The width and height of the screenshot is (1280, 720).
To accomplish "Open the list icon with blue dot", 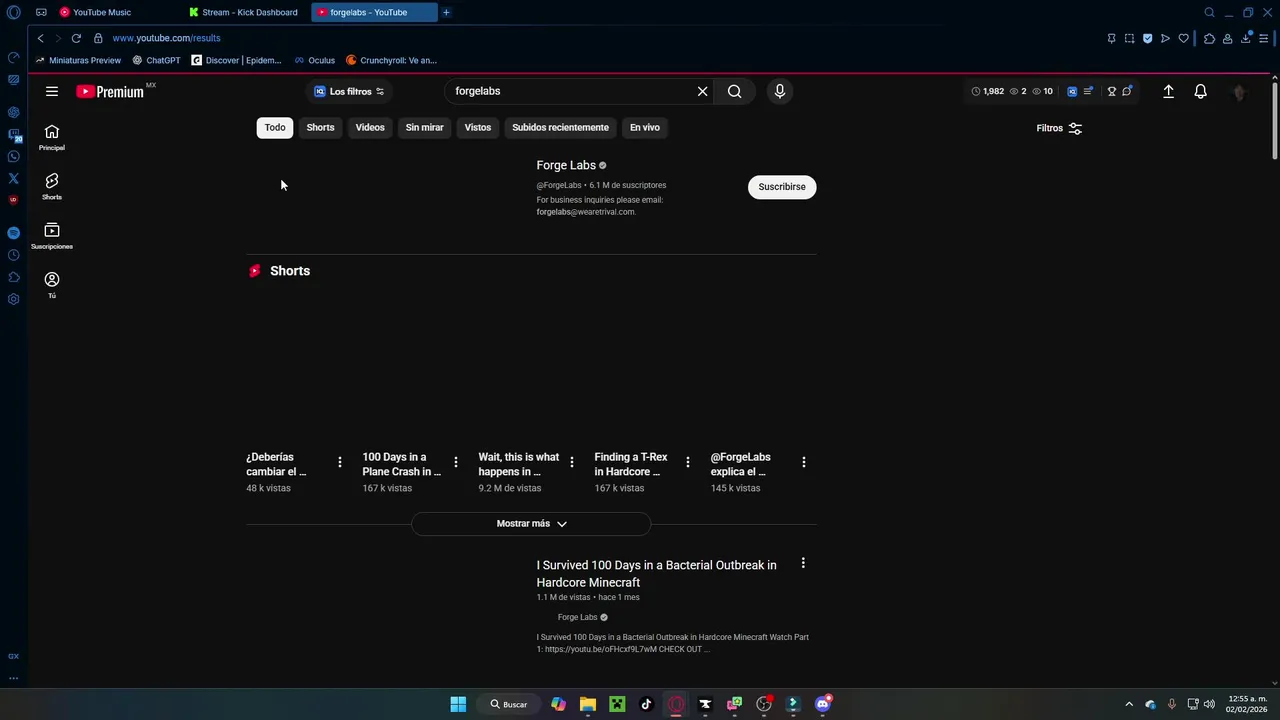I will pos(1088,91).
